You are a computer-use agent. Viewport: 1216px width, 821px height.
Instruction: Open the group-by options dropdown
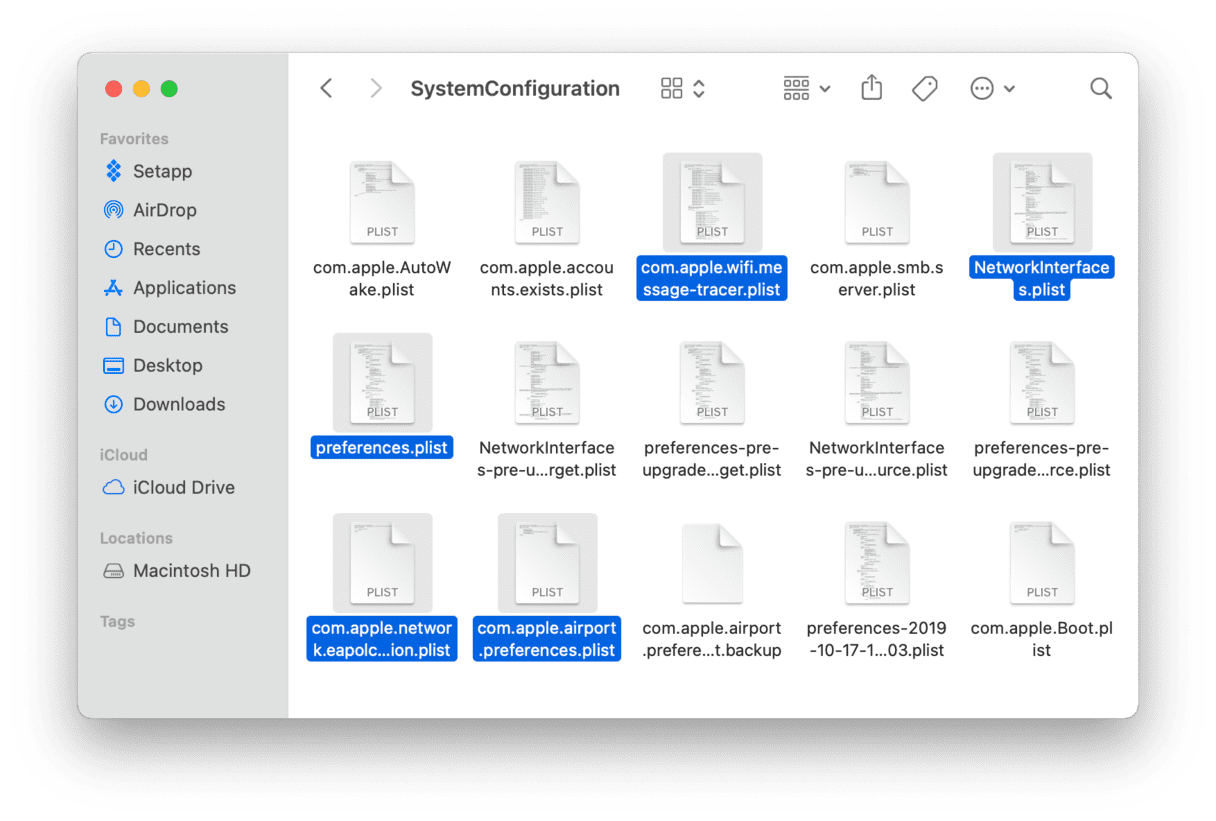tap(807, 88)
